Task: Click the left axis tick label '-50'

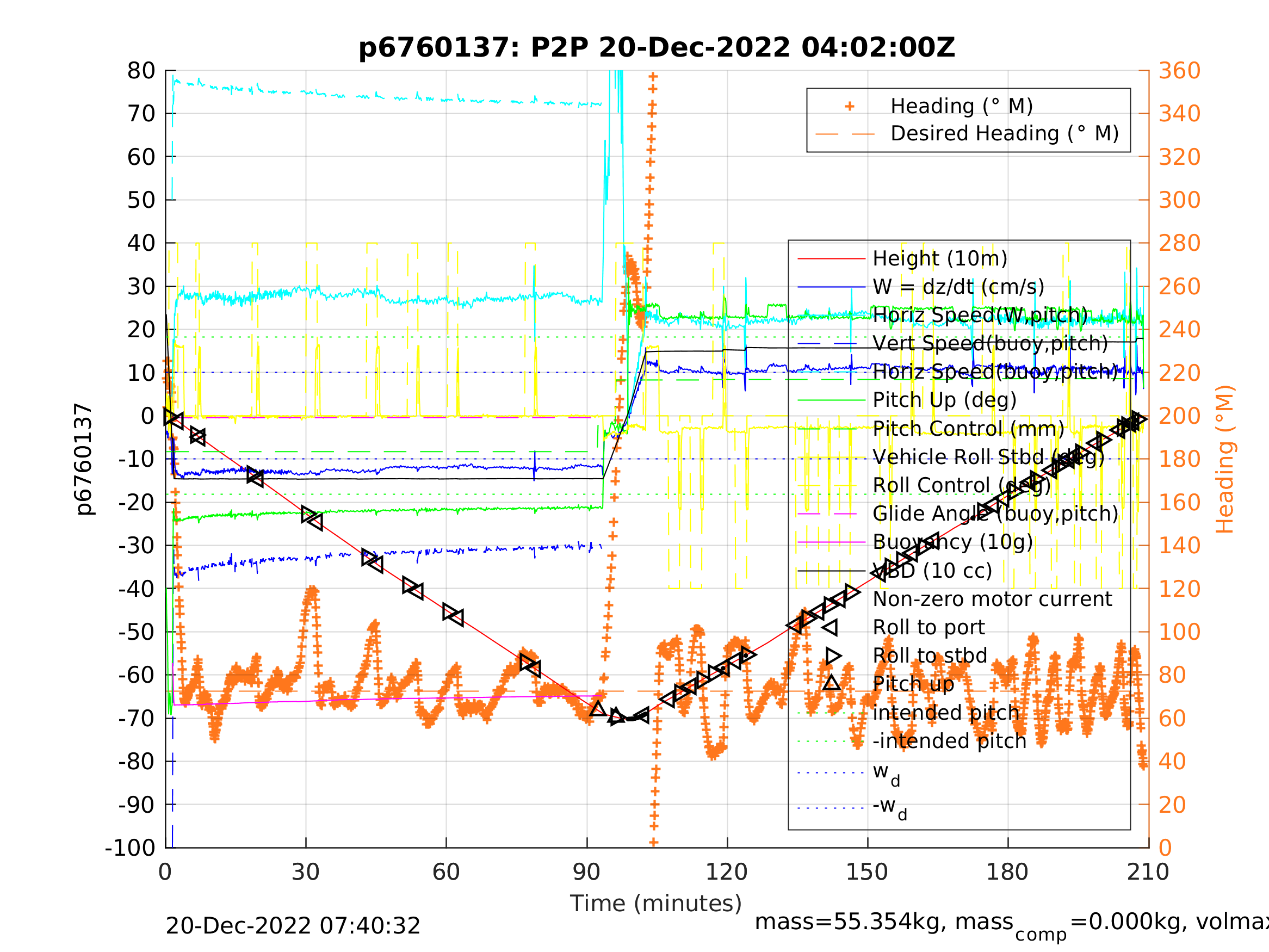Action: (x=137, y=632)
